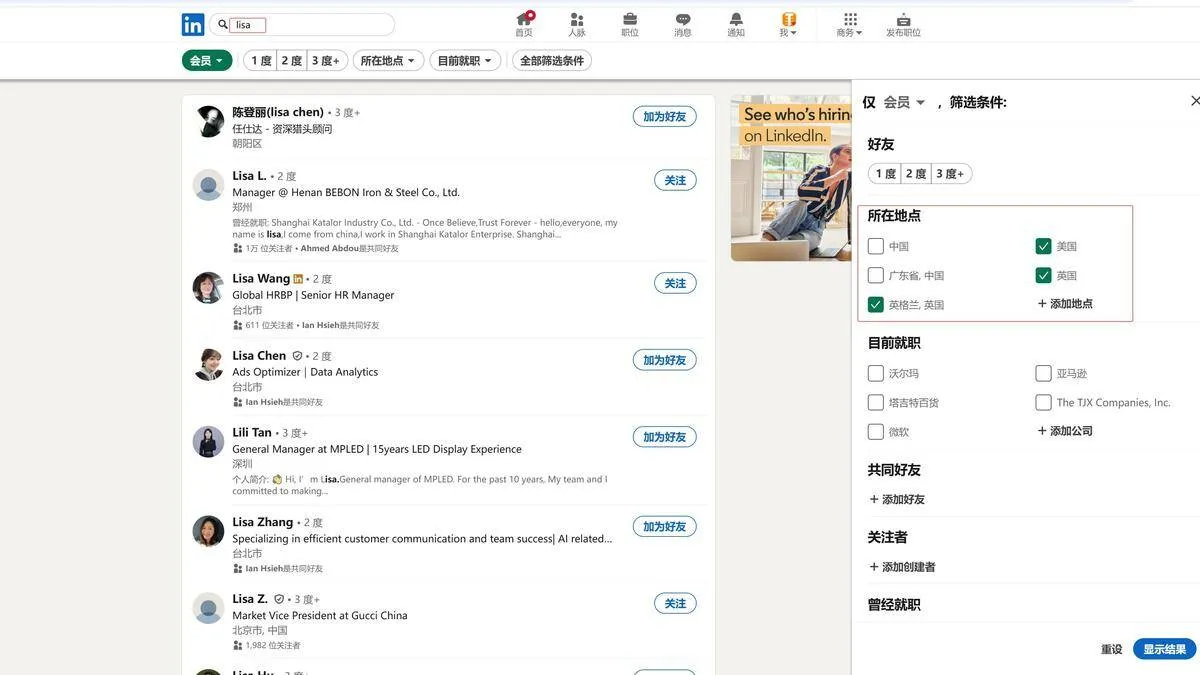Open the 职位 jobs icon
The width and height of the screenshot is (1200, 675).
[x=630, y=25]
